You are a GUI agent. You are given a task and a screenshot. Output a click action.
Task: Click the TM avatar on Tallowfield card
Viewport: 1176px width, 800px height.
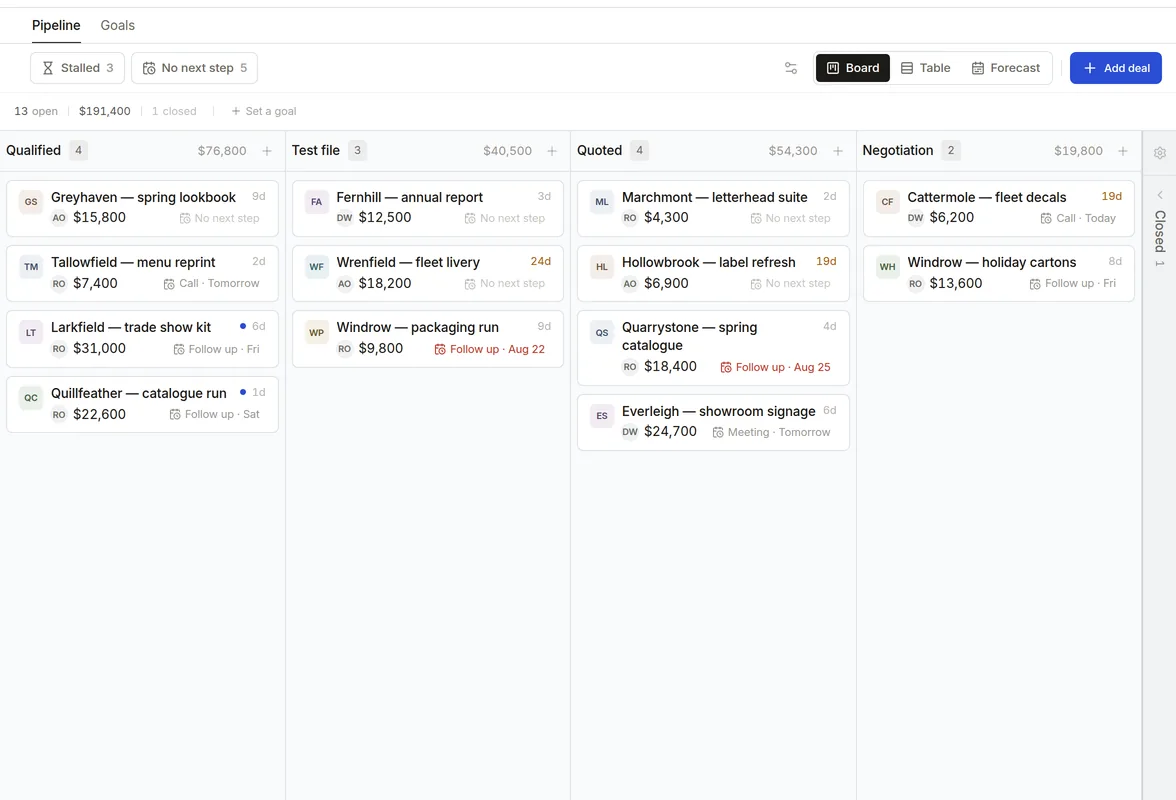[31, 267]
